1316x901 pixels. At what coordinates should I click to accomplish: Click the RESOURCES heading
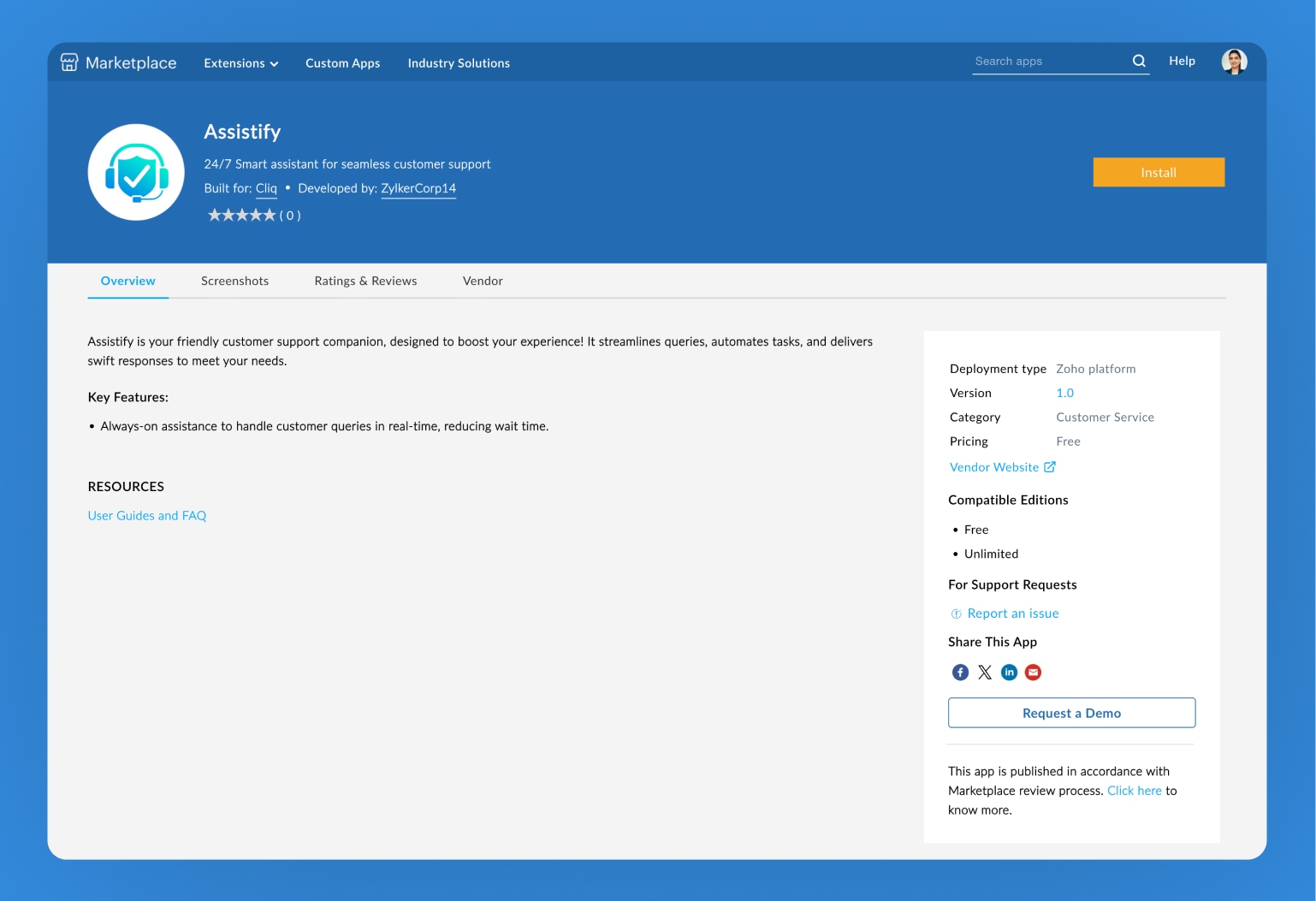[x=126, y=487]
